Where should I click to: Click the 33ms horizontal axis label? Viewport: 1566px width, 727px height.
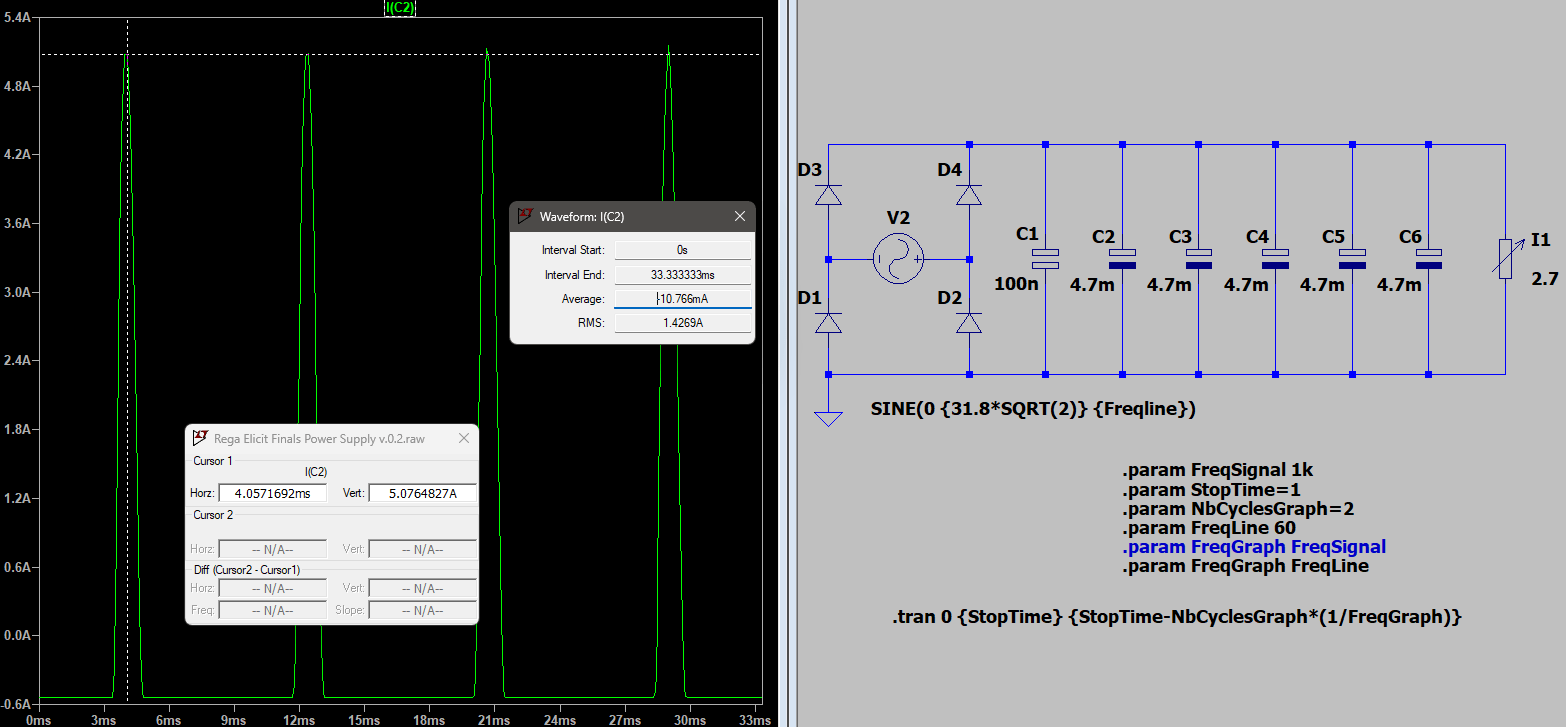point(754,720)
